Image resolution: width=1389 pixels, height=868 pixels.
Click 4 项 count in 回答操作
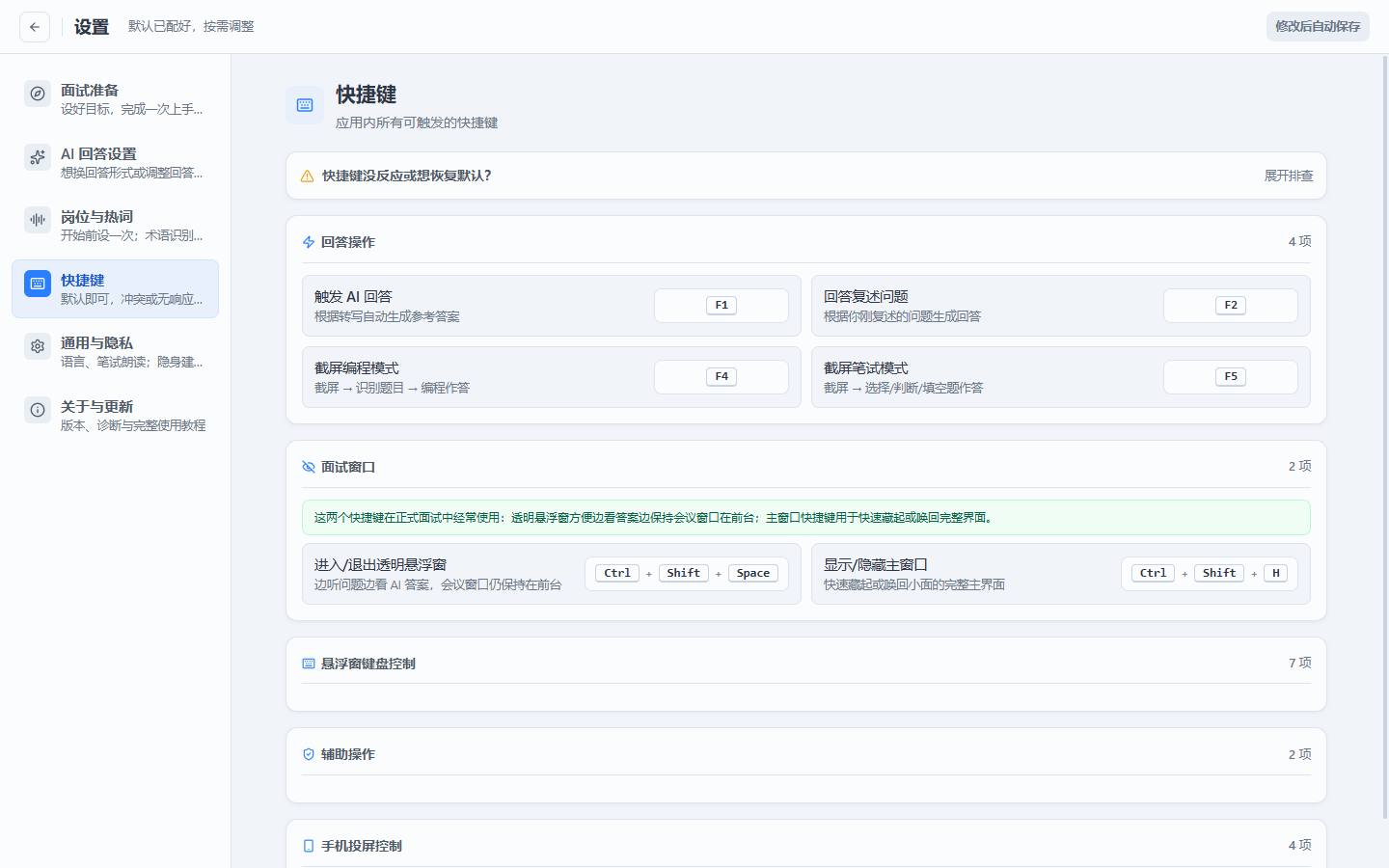pyautogui.click(x=1299, y=241)
